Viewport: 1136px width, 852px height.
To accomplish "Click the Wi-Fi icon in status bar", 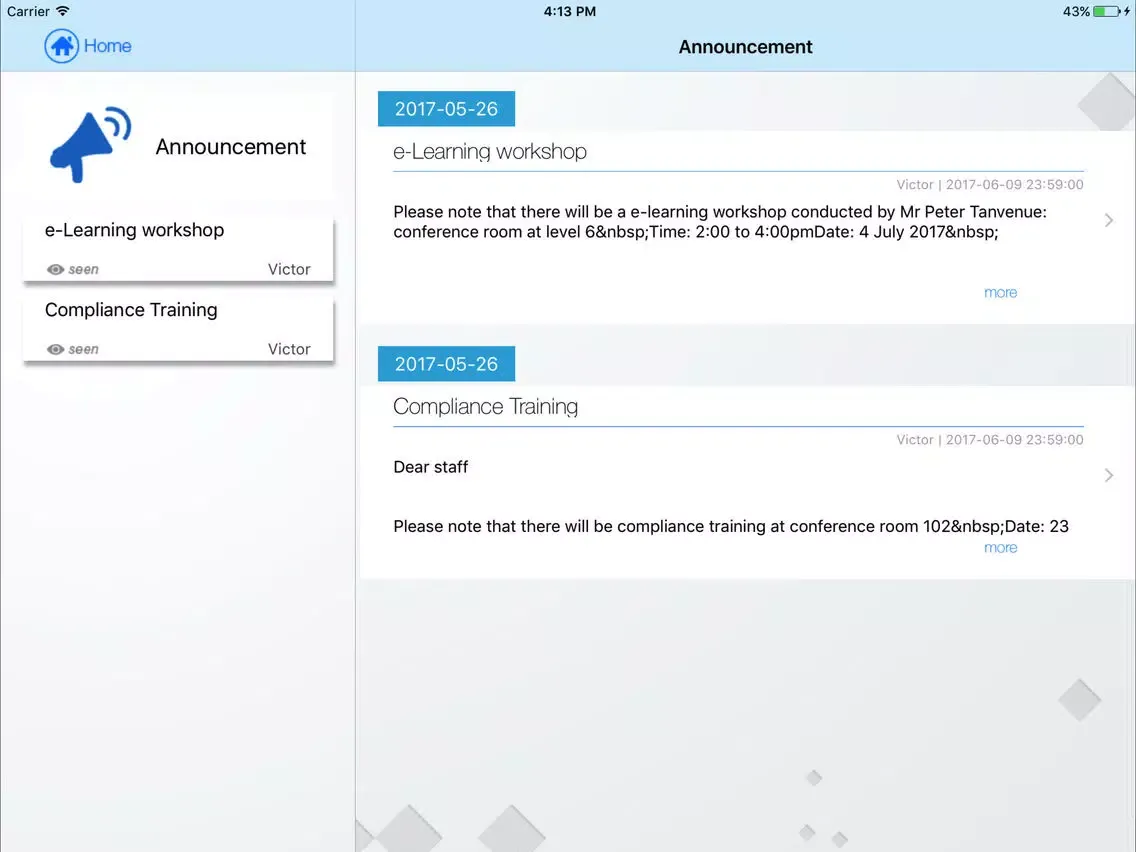I will pyautogui.click(x=63, y=11).
